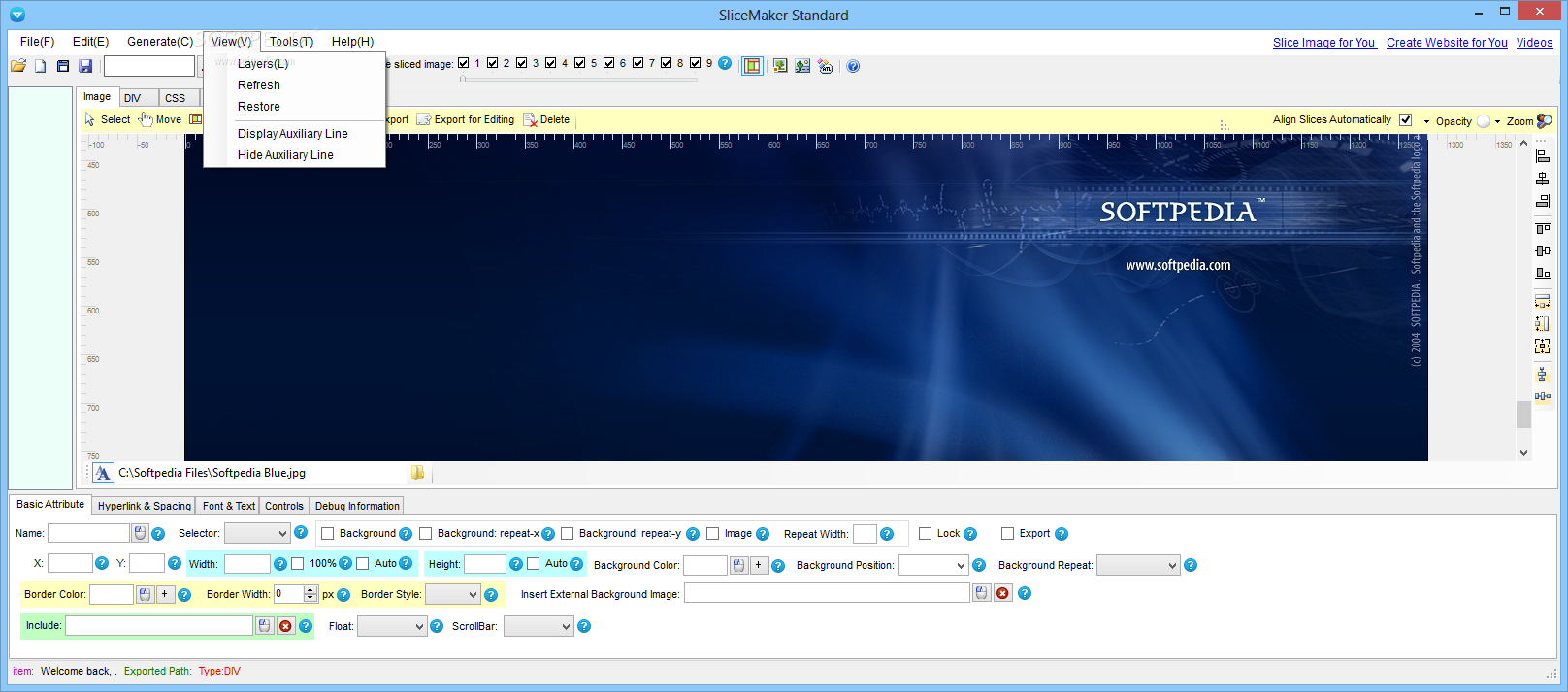Click the HTML export icon in the top toolbar

pyautogui.click(x=825, y=66)
